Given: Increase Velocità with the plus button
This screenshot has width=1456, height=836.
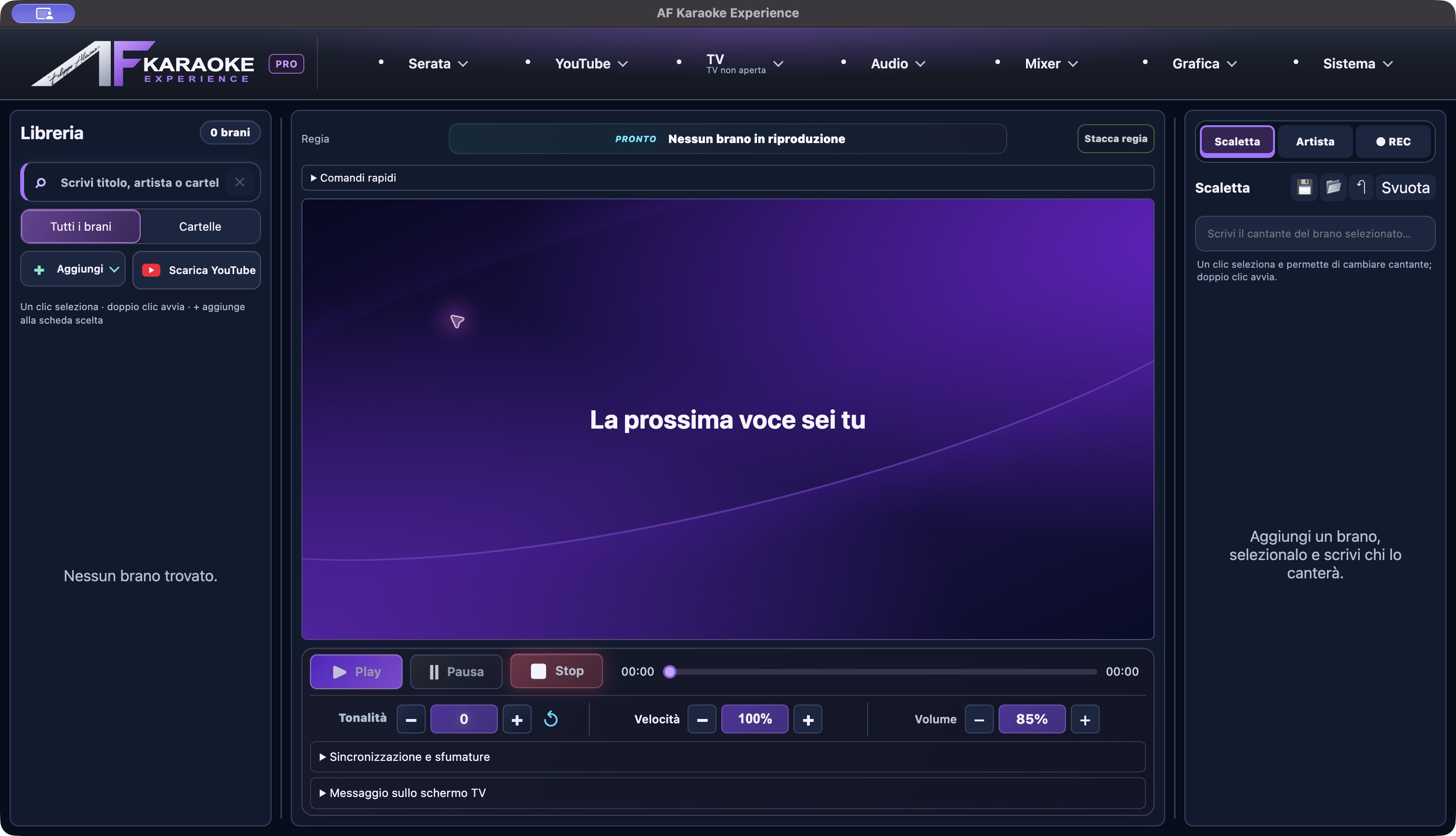Looking at the screenshot, I should [x=807, y=719].
